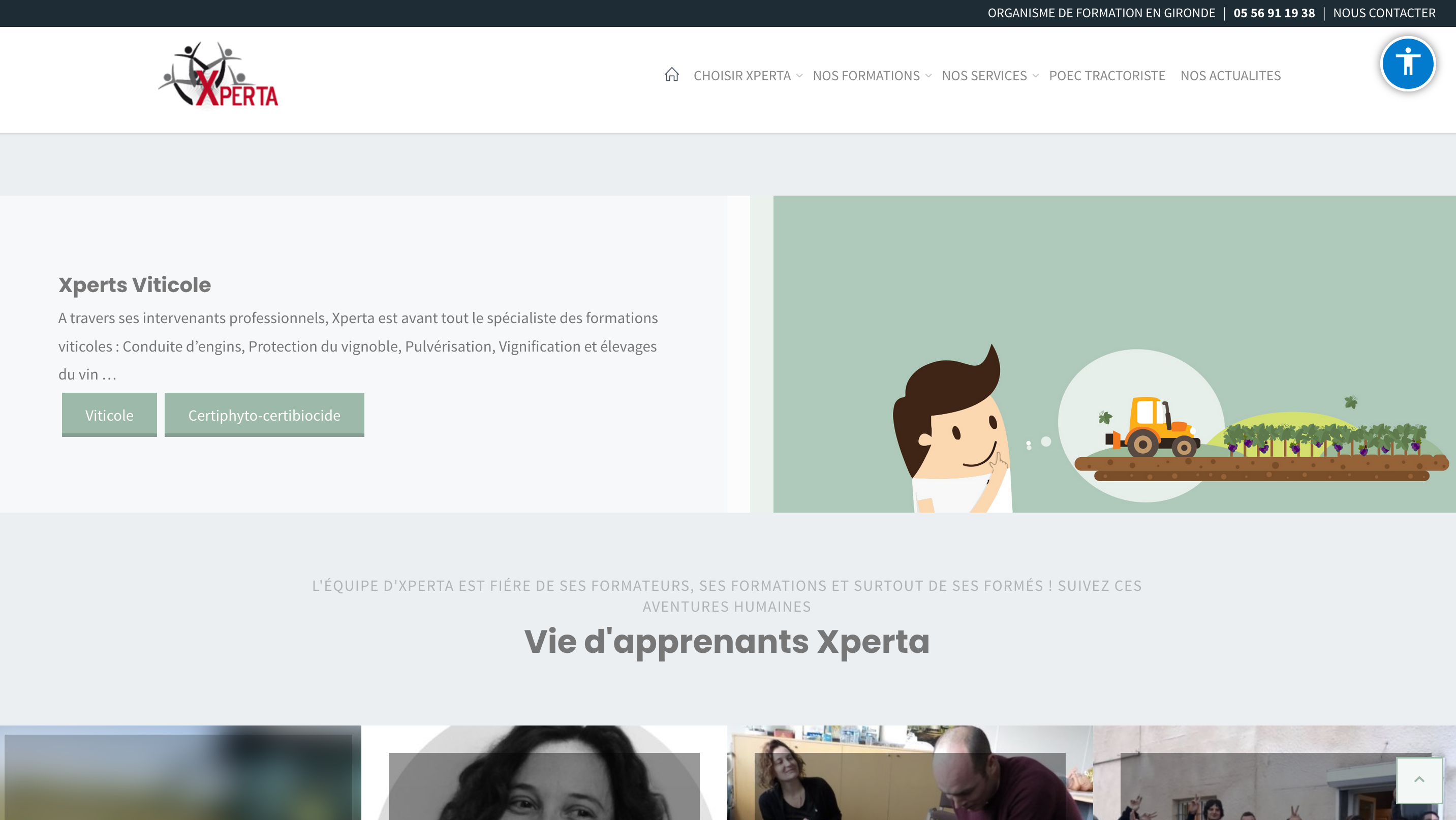Click the Xperta logo
The height and width of the screenshot is (820, 1456).
[218, 75]
